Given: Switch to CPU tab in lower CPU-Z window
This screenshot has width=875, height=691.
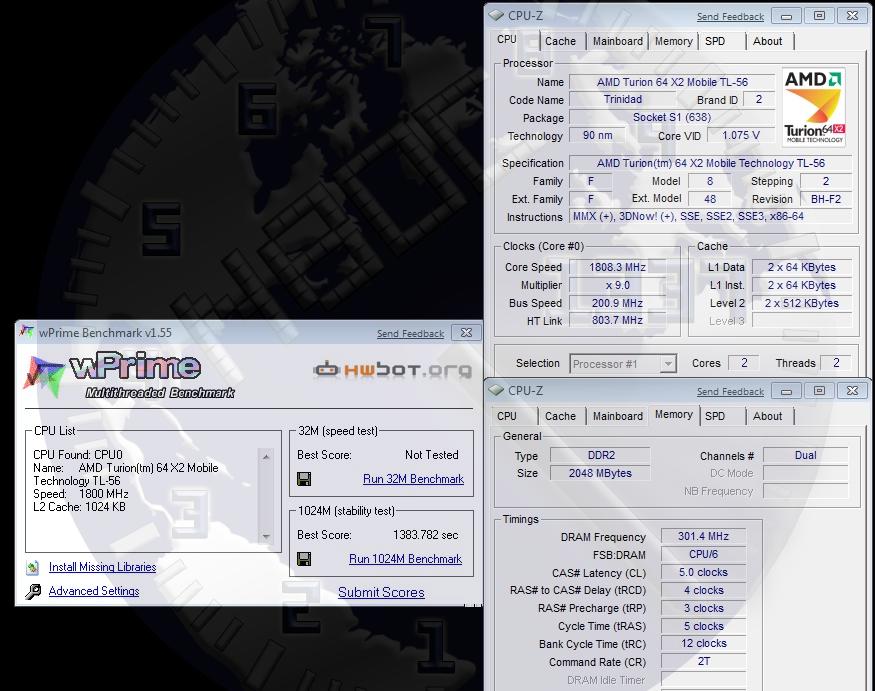Looking at the screenshot, I should [x=507, y=416].
